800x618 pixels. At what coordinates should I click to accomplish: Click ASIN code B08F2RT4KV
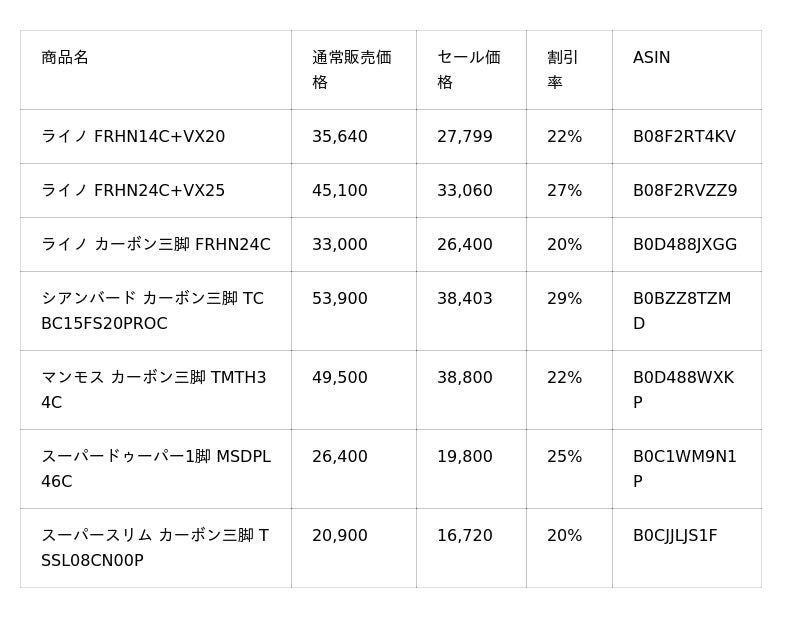(x=684, y=137)
